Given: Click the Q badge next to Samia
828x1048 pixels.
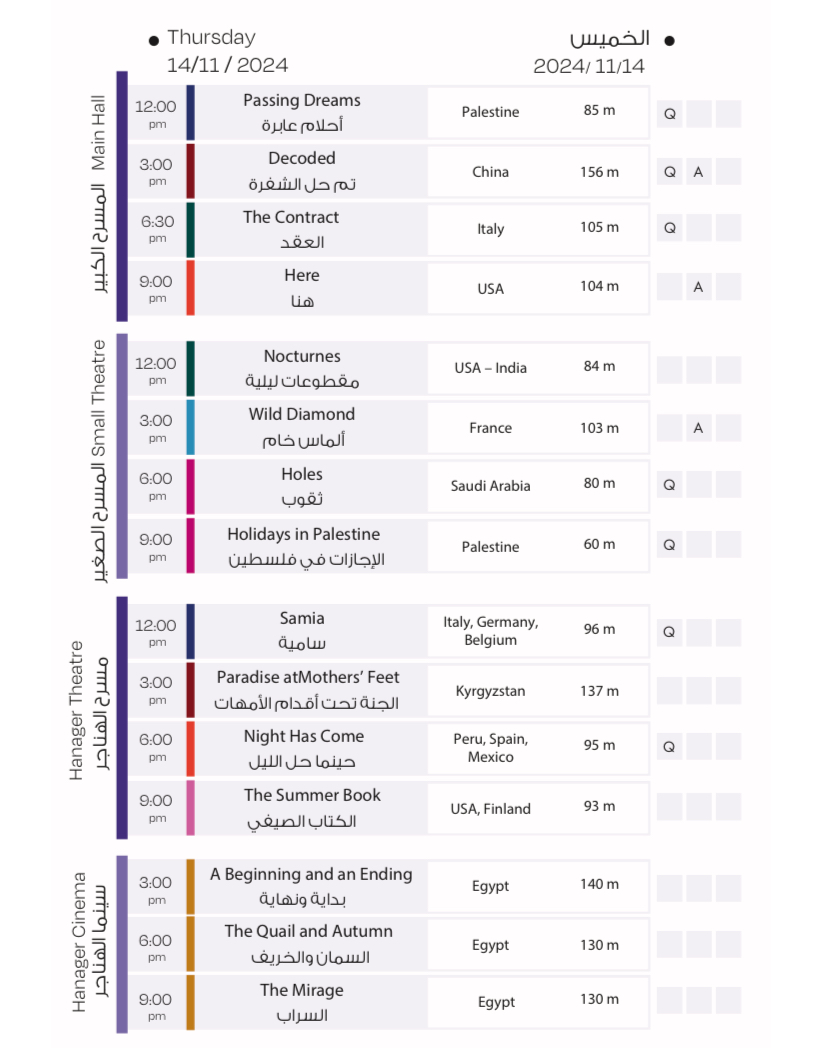Looking at the screenshot, I should pyautogui.click(x=670, y=631).
